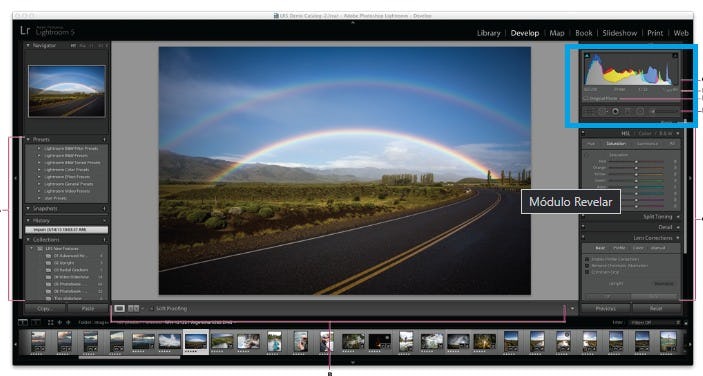This screenshot has width=703, height=376.
Task: Click the Navigator preview thumbnail
Action: tap(67, 91)
